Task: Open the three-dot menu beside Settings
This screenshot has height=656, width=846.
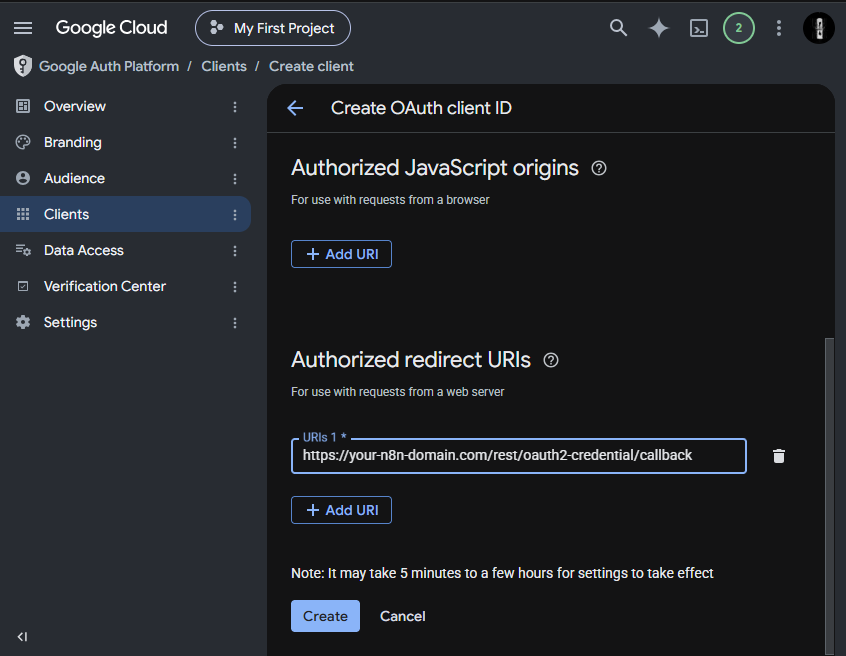Action: coord(235,323)
